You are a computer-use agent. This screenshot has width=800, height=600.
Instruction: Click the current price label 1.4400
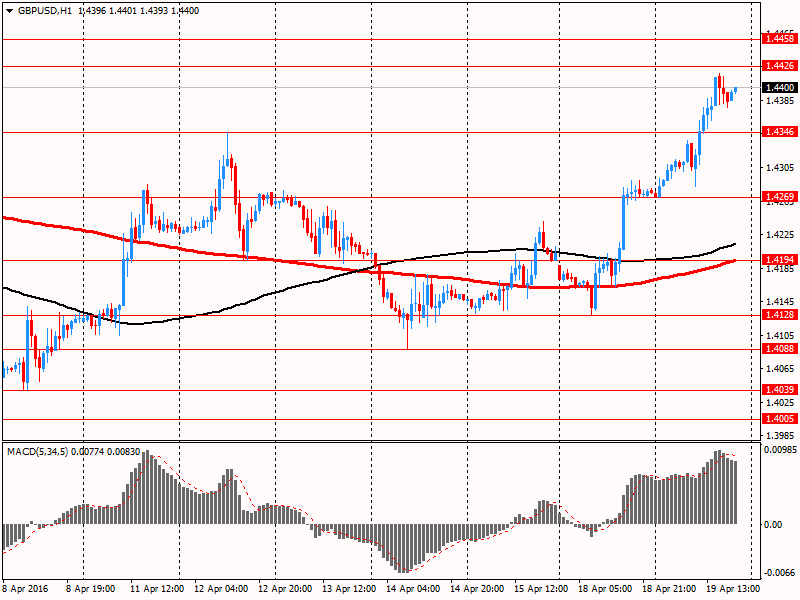pos(779,88)
